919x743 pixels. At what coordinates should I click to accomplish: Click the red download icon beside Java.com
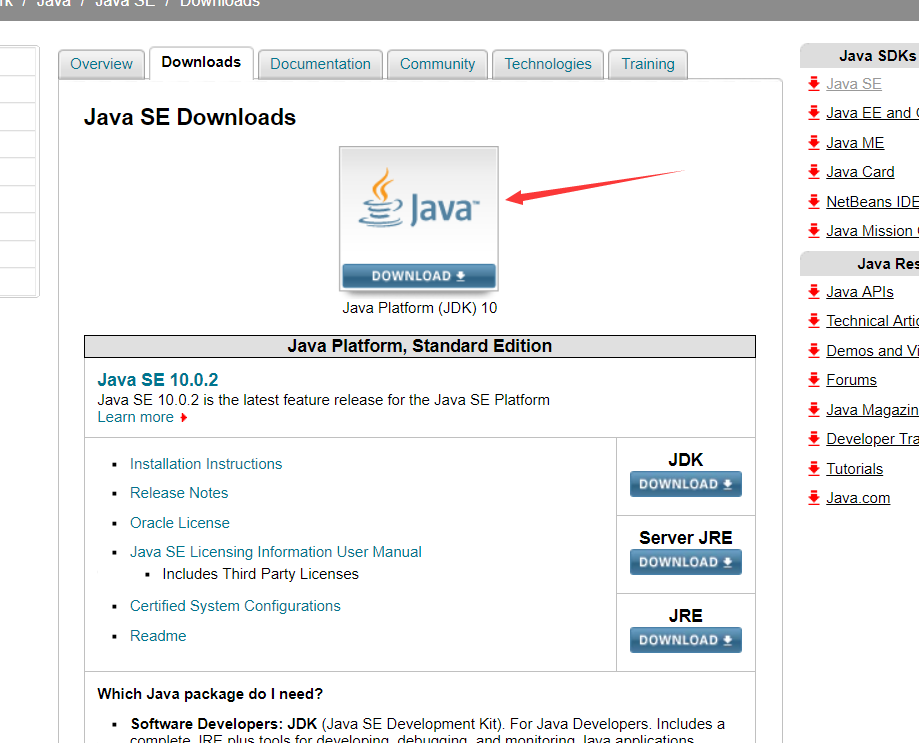814,497
